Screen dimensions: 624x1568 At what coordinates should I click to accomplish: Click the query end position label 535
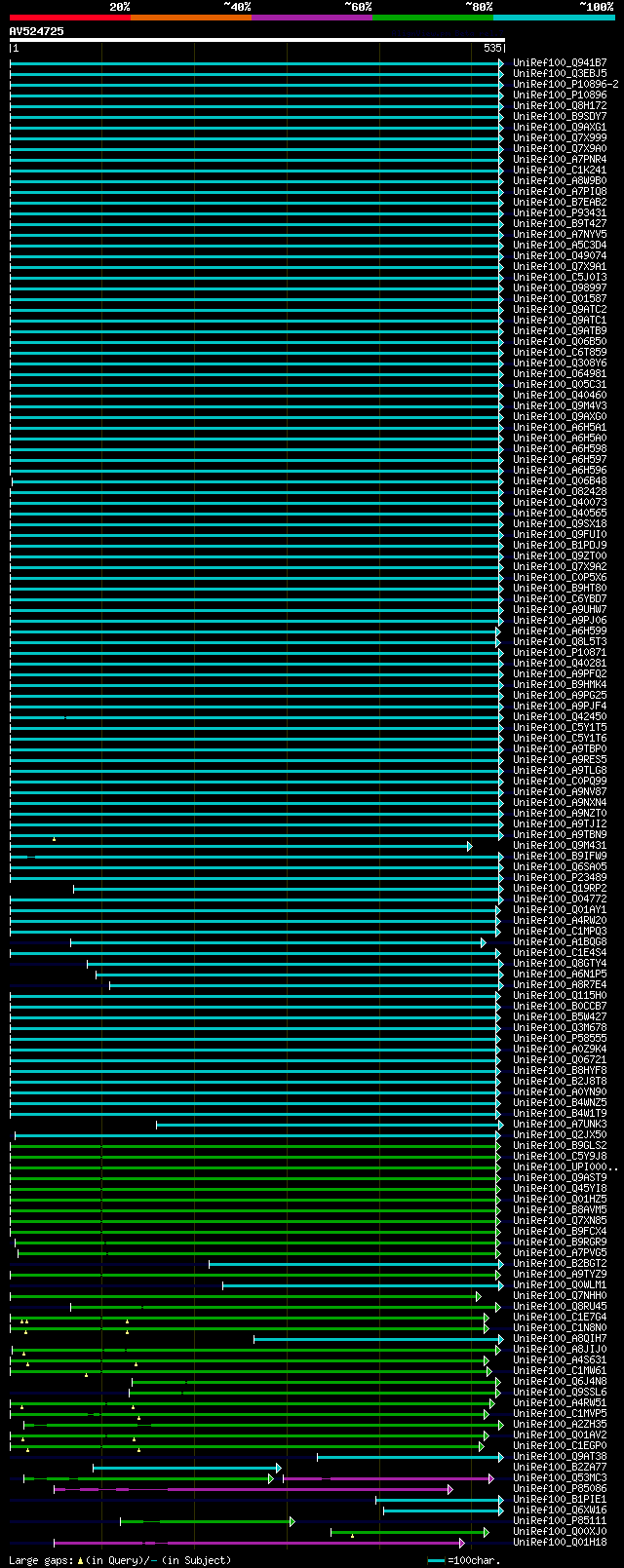(492, 48)
